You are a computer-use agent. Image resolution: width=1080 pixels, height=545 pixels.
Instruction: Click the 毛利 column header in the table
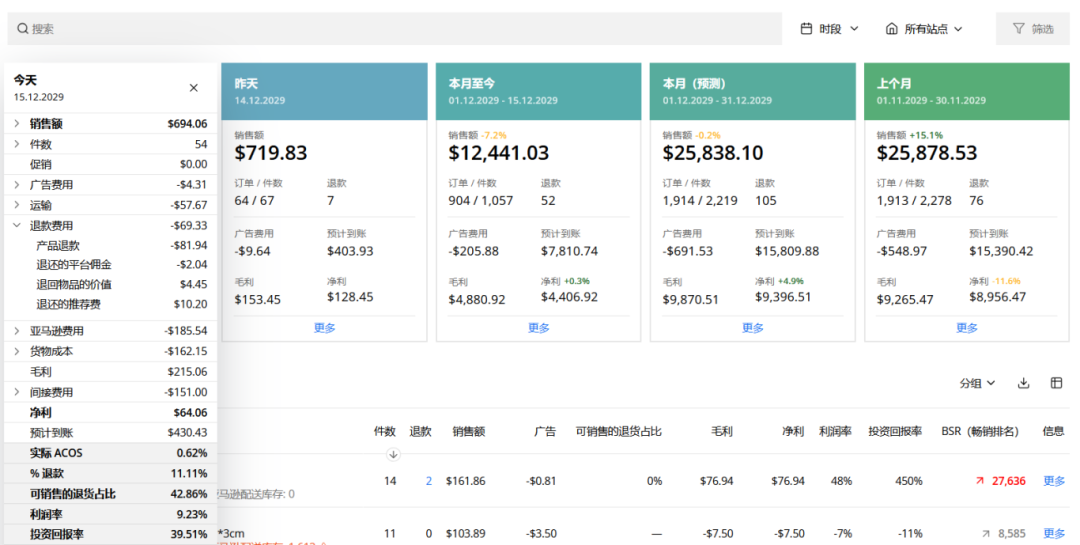coord(722,431)
